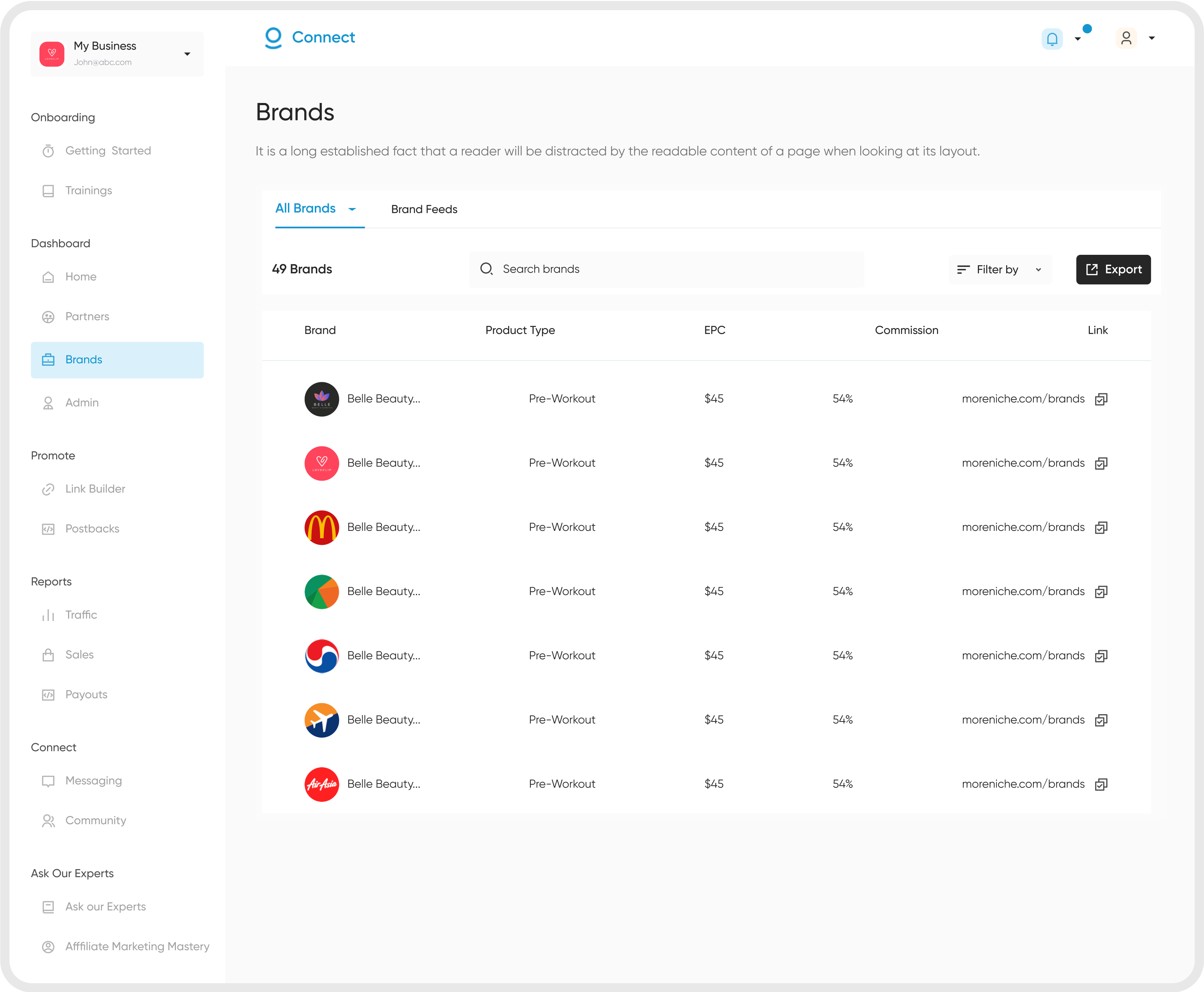Click the AirAsia brand logo

pyautogui.click(x=322, y=784)
